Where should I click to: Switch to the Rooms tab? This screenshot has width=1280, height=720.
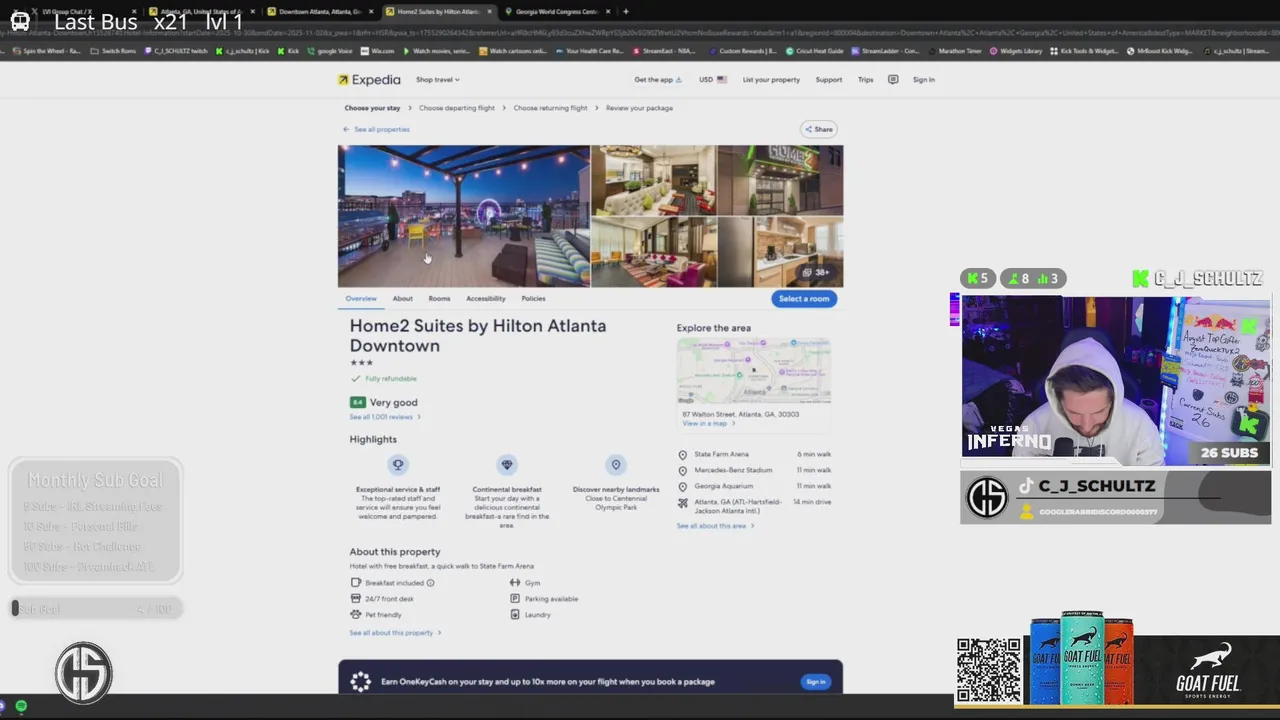tap(439, 298)
